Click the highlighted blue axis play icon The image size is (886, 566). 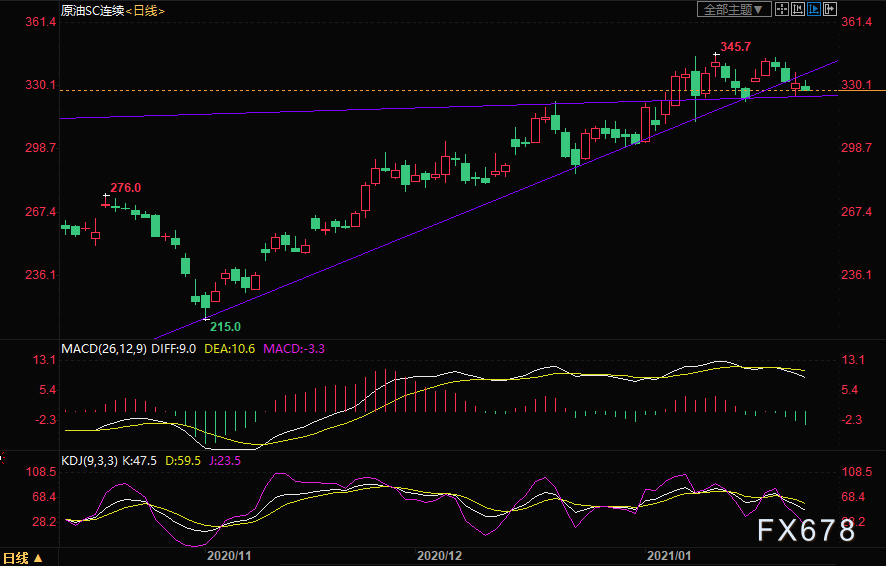click(x=814, y=9)
